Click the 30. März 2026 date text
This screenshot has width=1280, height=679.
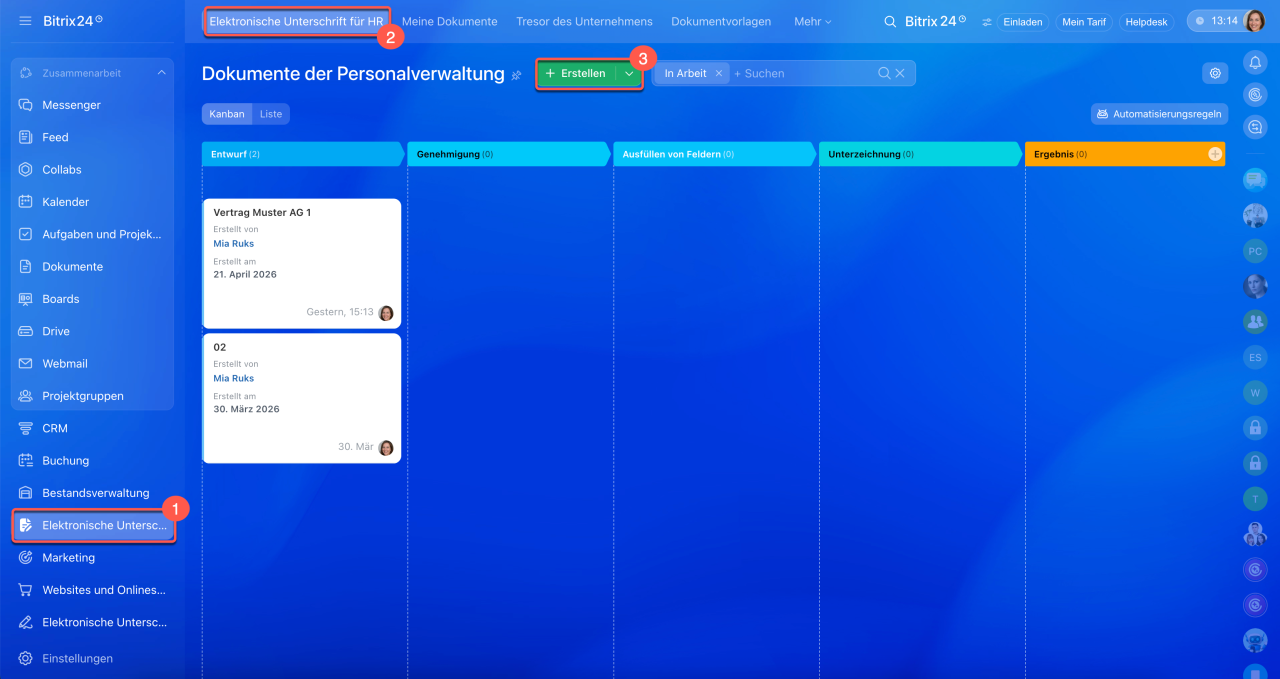point(246,409)
